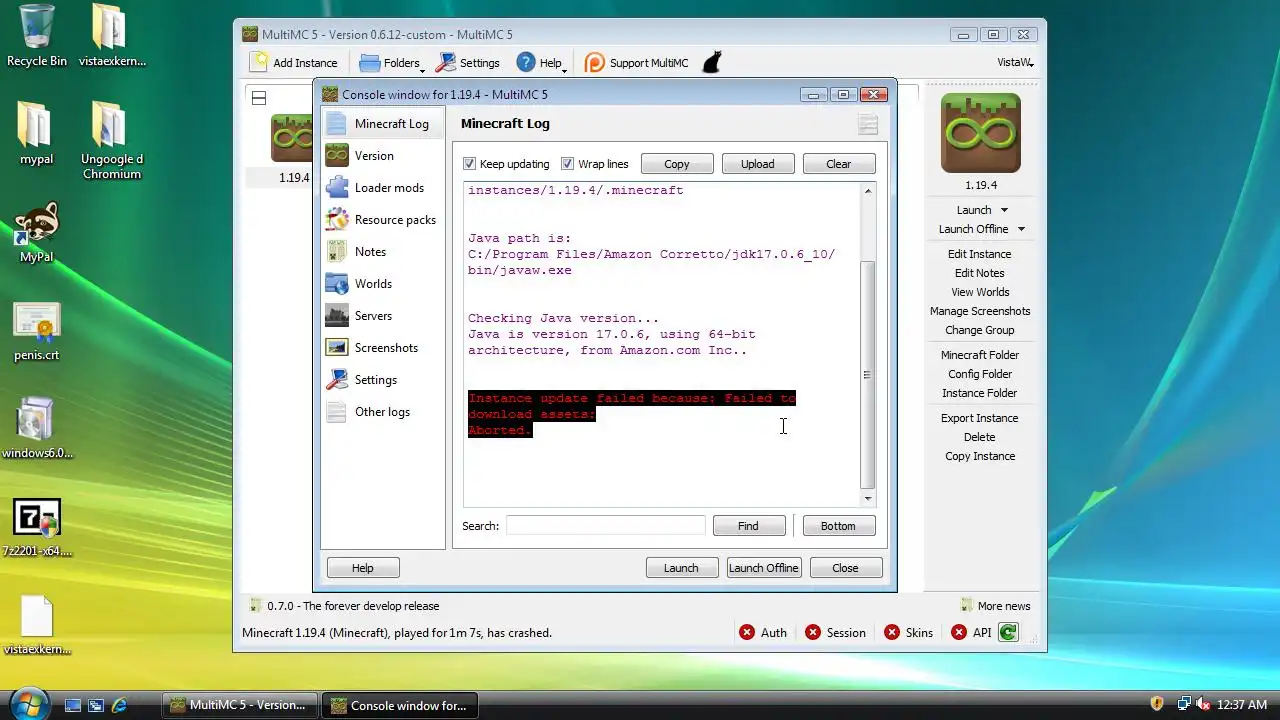Click the log Search input field

click(605, 526)
